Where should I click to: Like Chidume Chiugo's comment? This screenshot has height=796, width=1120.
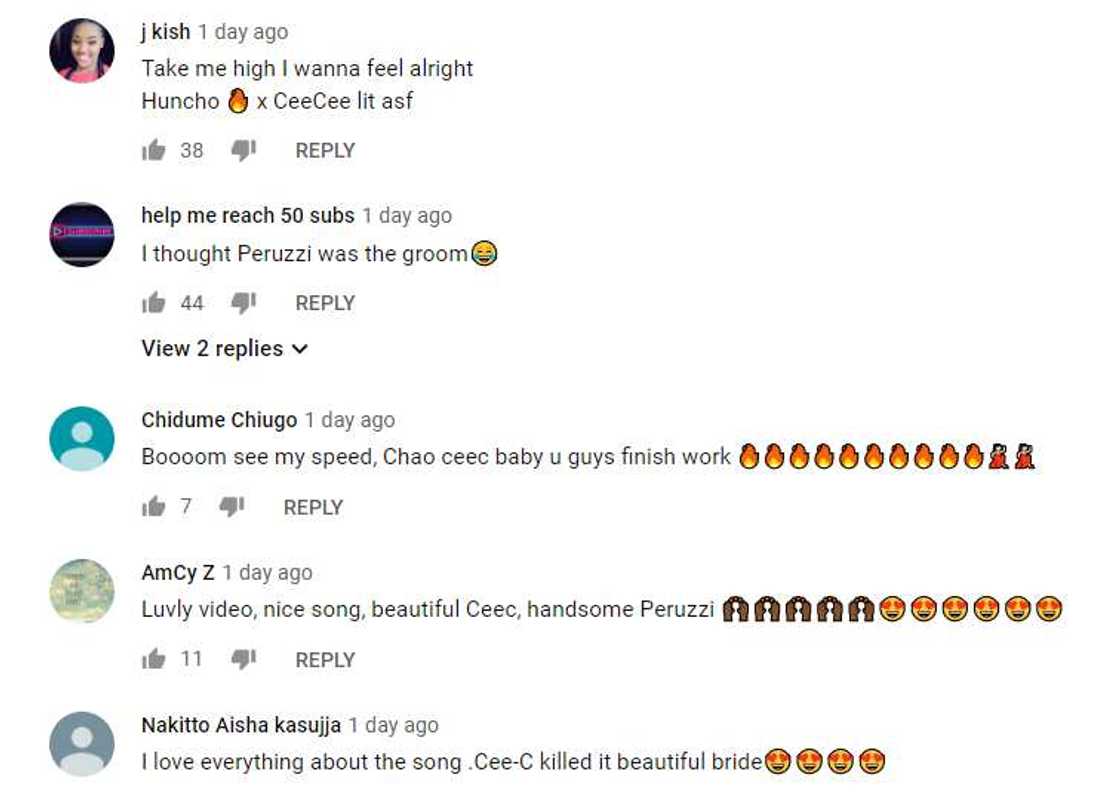click(153, 507)
